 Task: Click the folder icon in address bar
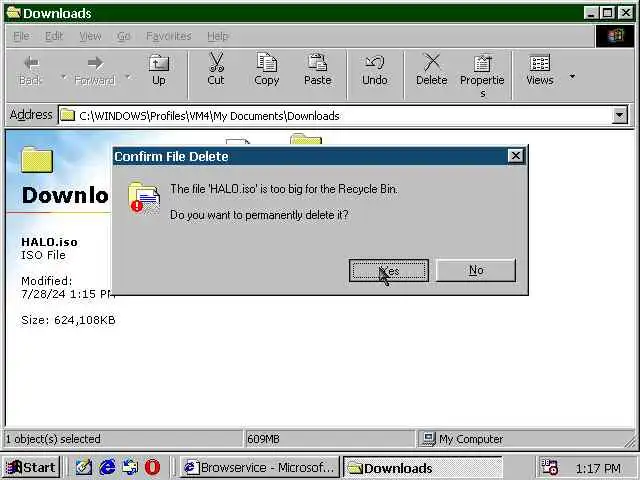click(x=68, y=116)
